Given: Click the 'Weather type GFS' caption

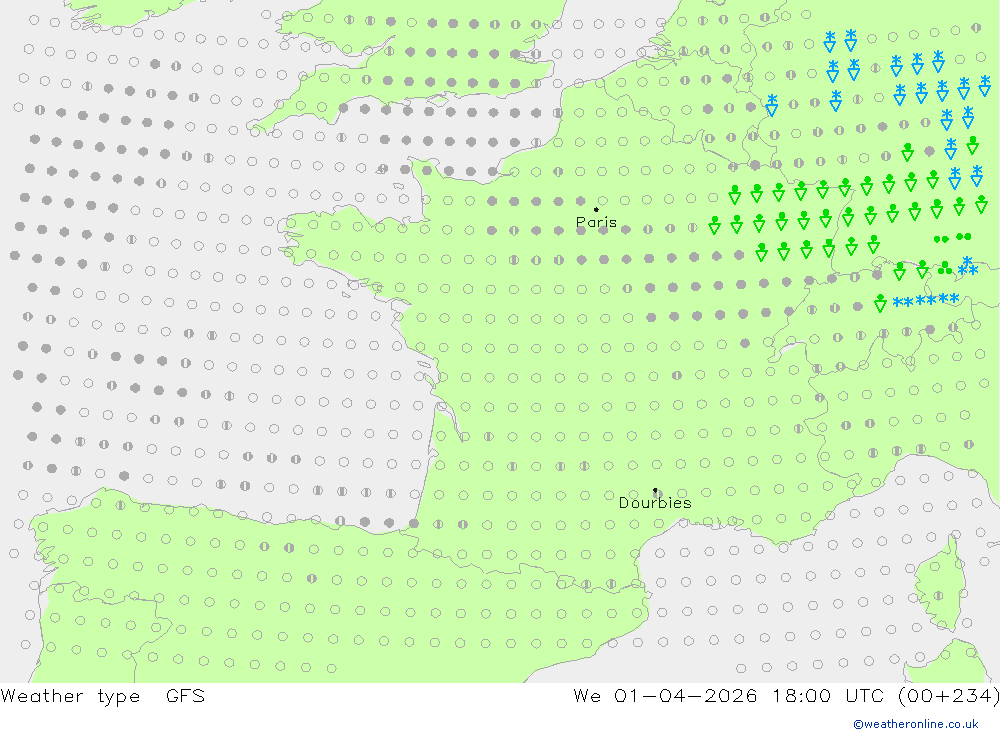Looking at the screenshot, I should (103, 696).
